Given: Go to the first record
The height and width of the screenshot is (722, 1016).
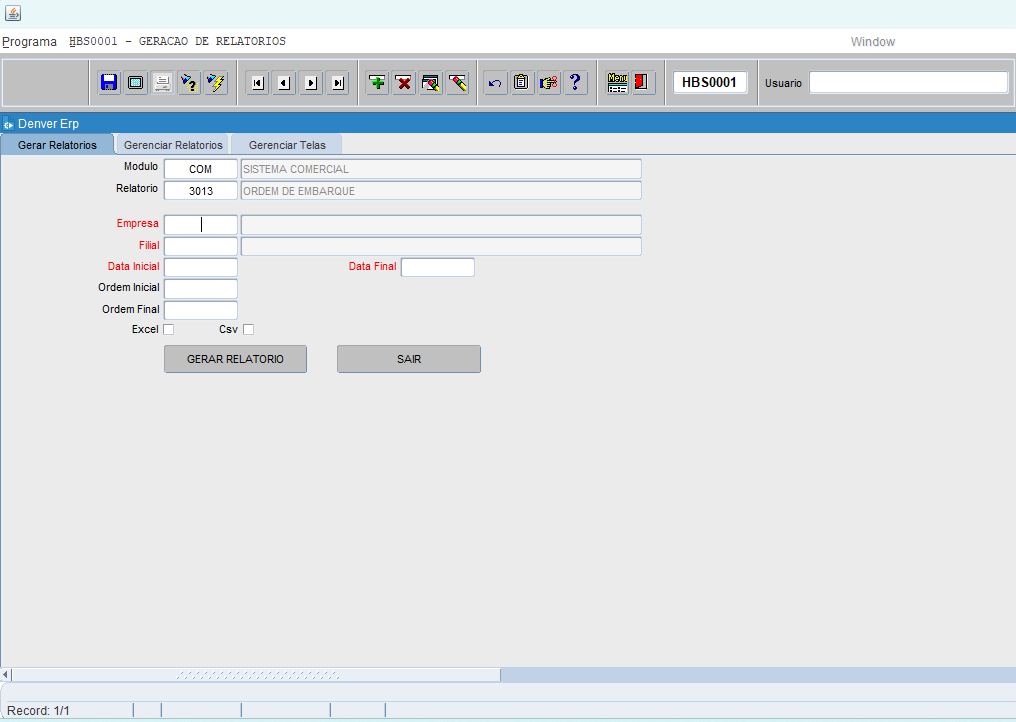Looking at the screenshot, I should pos(258,83).
